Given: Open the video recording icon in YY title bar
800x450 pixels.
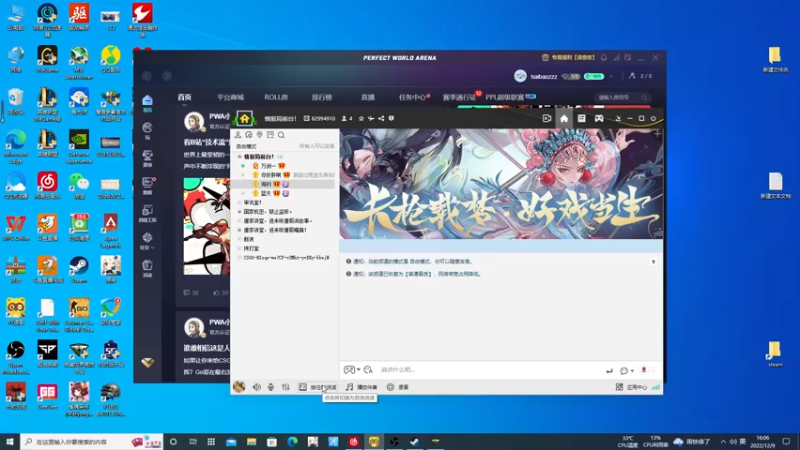Looking at the screenshot, I should [x=547, y=118].
